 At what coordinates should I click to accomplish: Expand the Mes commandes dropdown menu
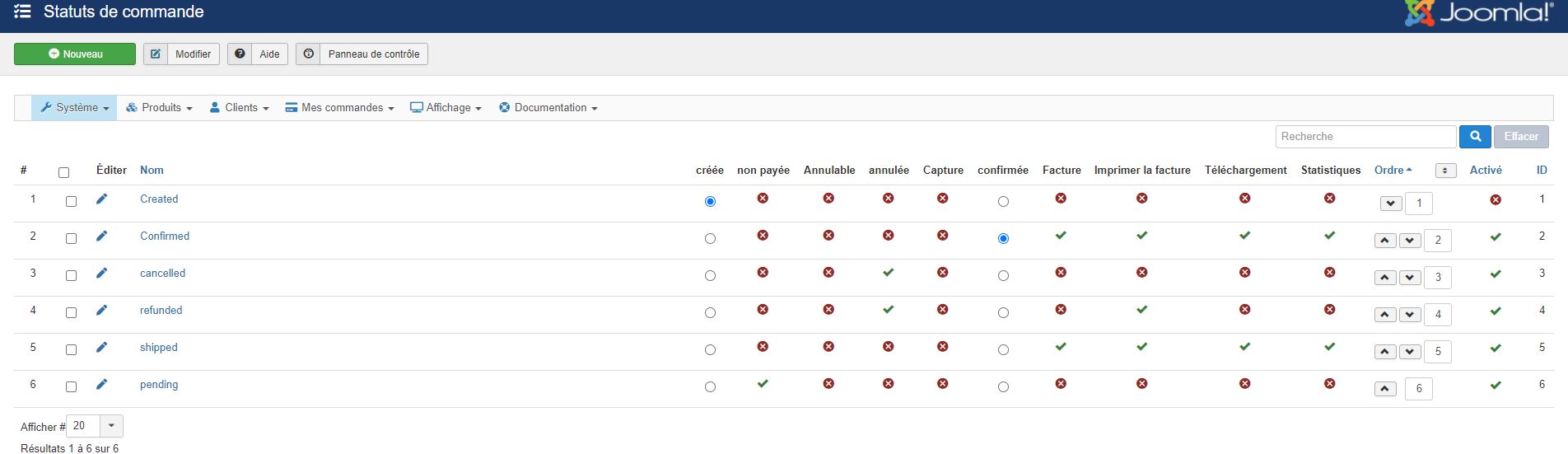(x=339, y=108)
